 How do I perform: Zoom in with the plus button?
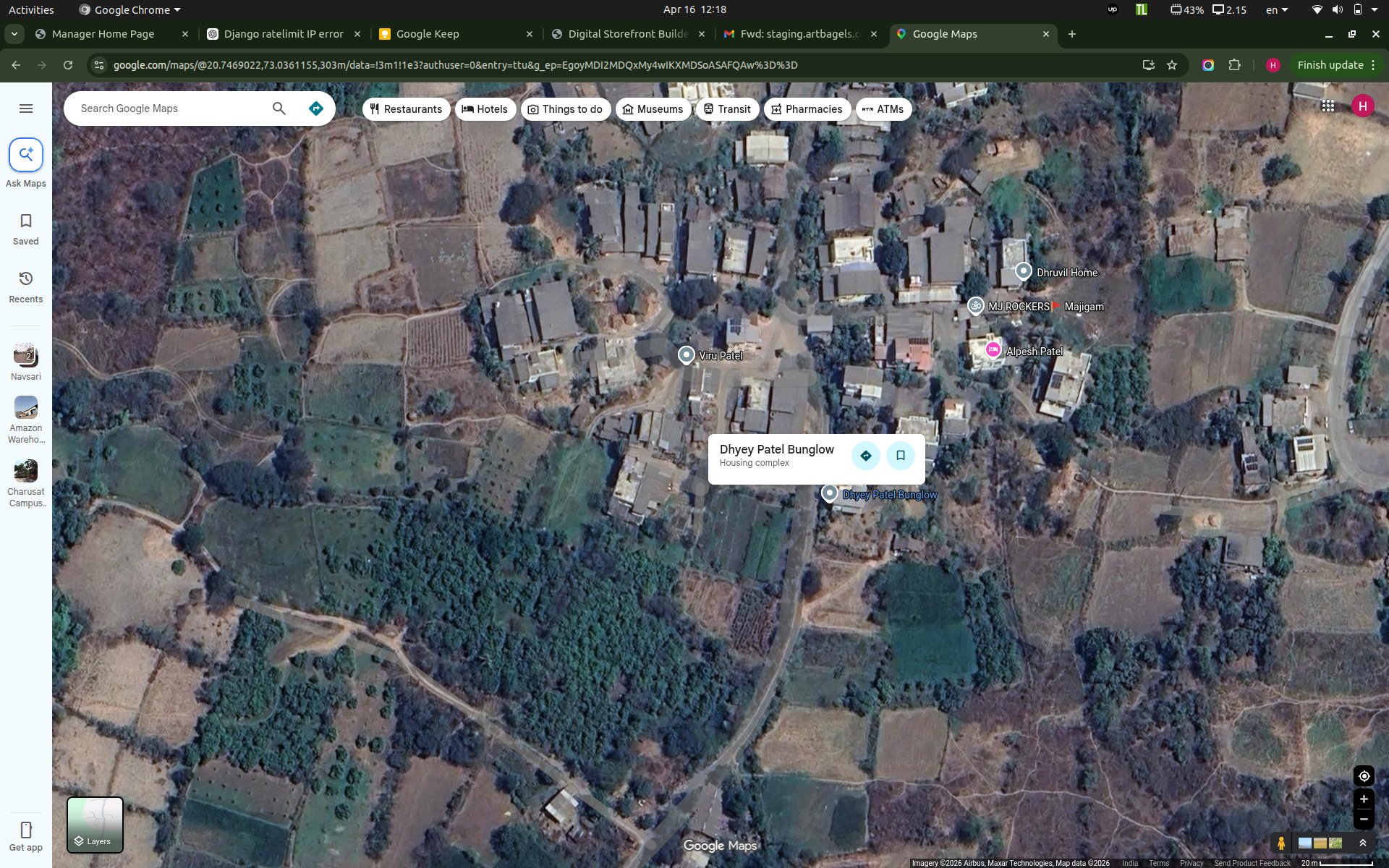tap(1364, 799)
